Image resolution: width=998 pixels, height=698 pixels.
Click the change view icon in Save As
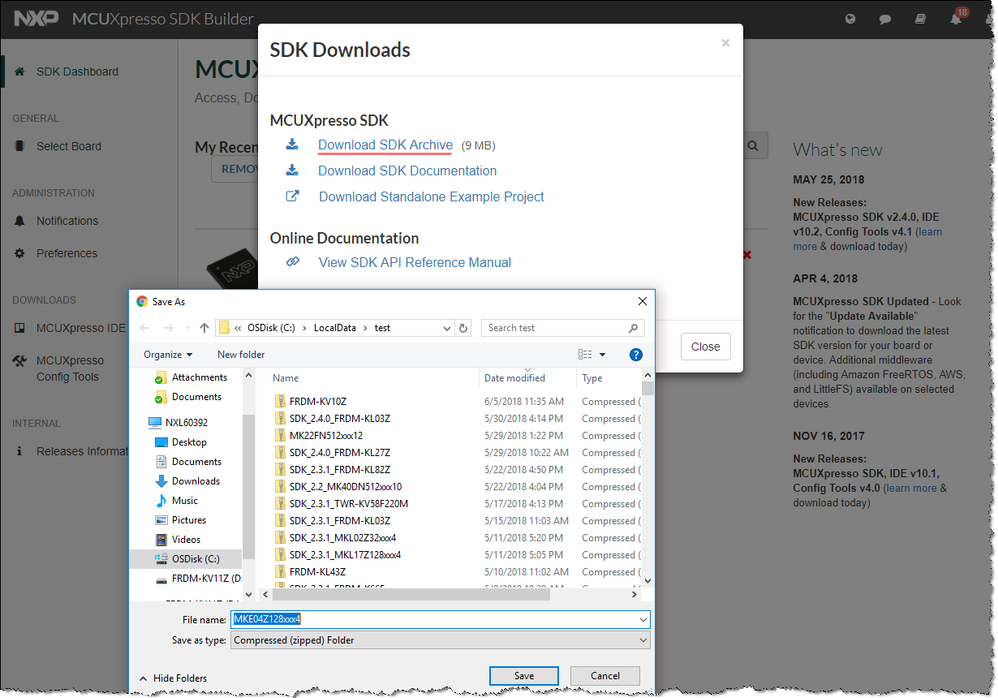585,354
